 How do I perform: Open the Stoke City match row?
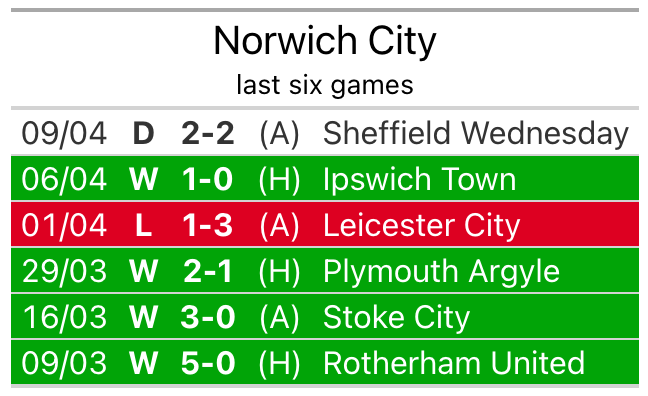[325, 317]
